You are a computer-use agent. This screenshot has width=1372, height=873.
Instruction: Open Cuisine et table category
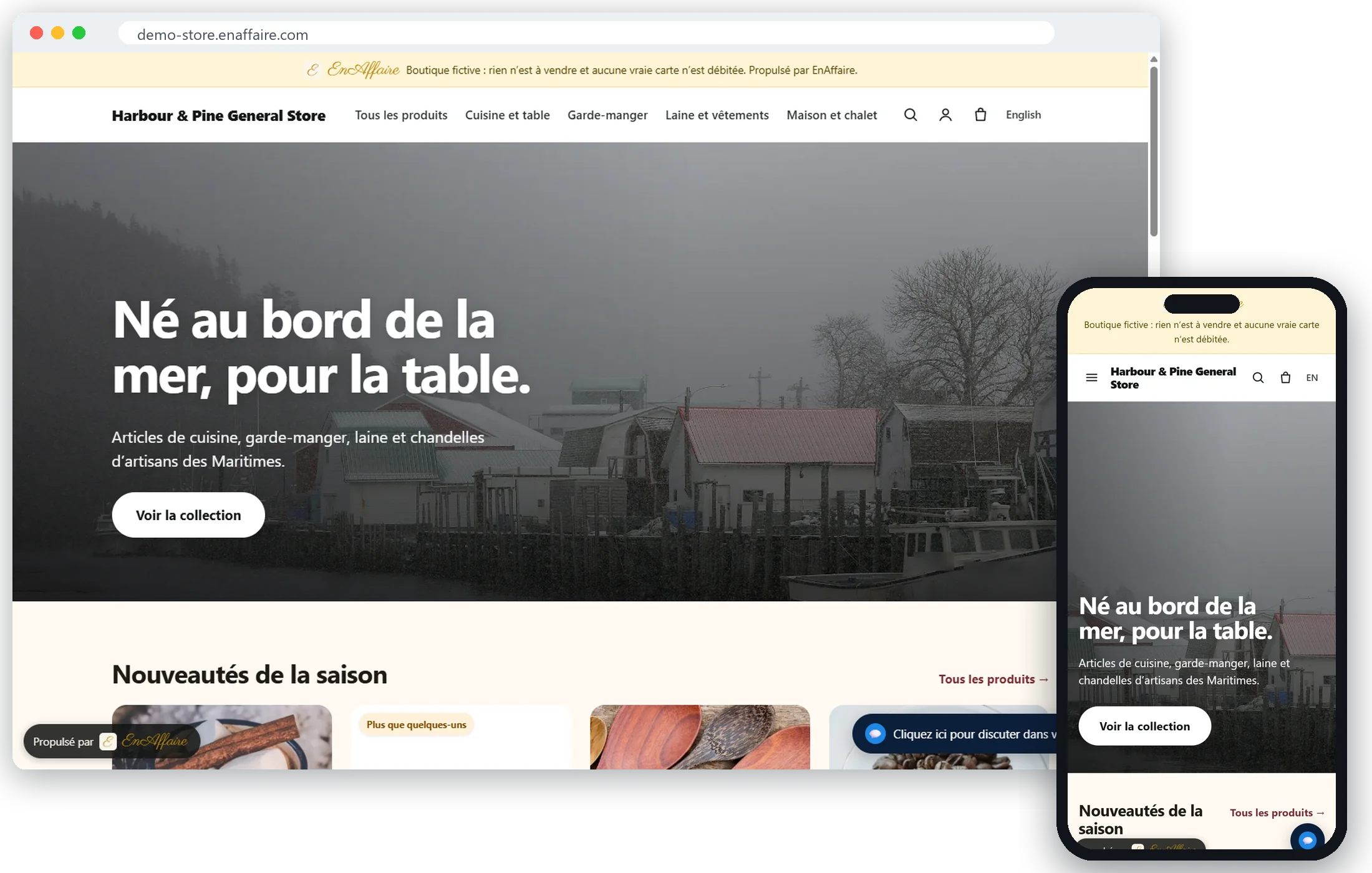507,115
